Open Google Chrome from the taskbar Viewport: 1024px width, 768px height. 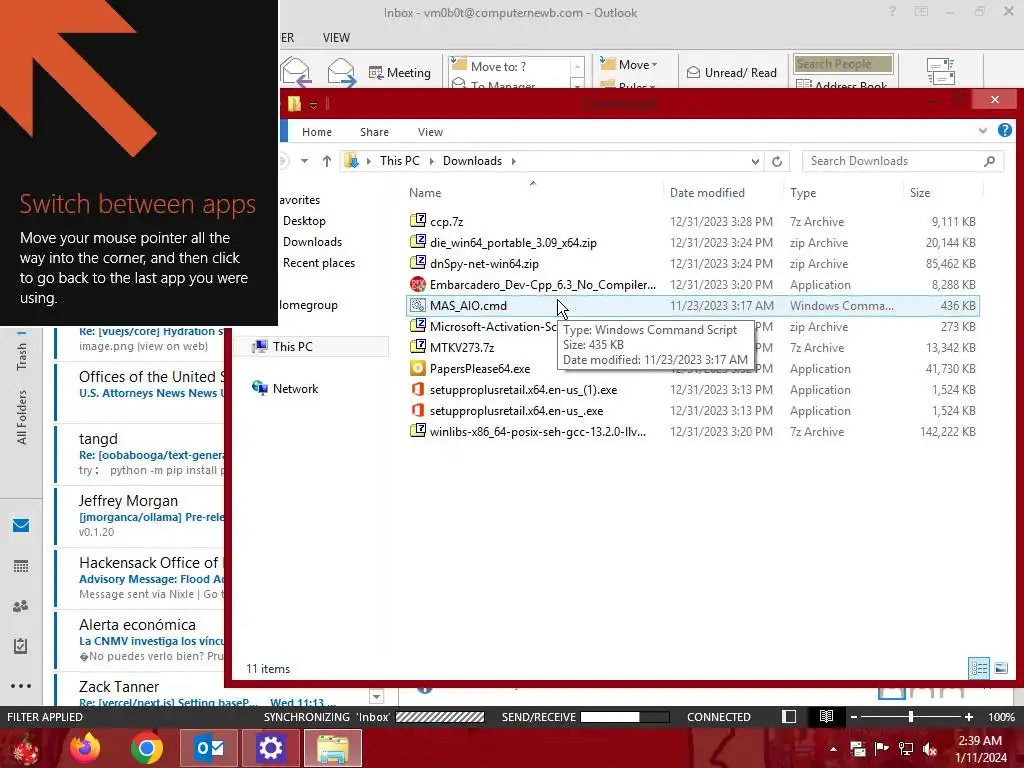pos(146,748)
